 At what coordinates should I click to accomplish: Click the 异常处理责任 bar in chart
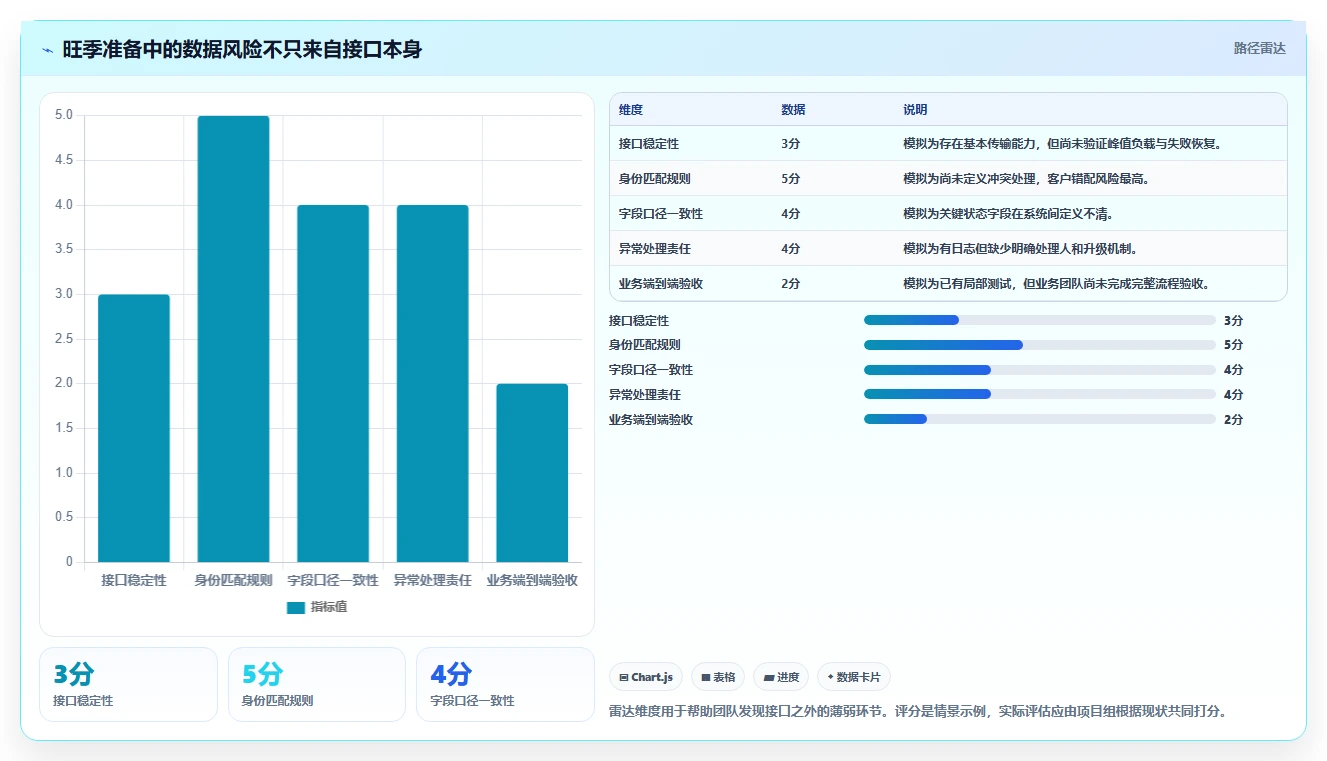pos(432,383)
